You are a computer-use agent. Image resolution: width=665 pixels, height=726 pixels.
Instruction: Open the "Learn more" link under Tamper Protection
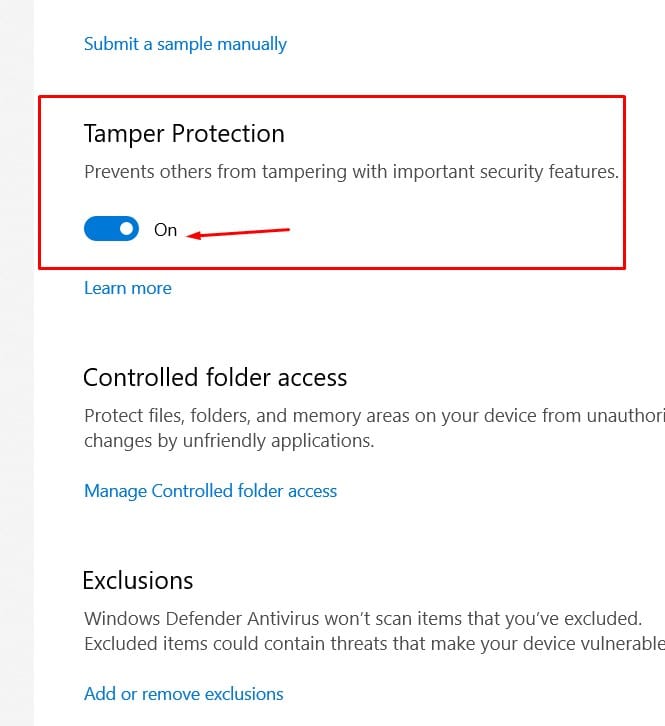[128, 288]
